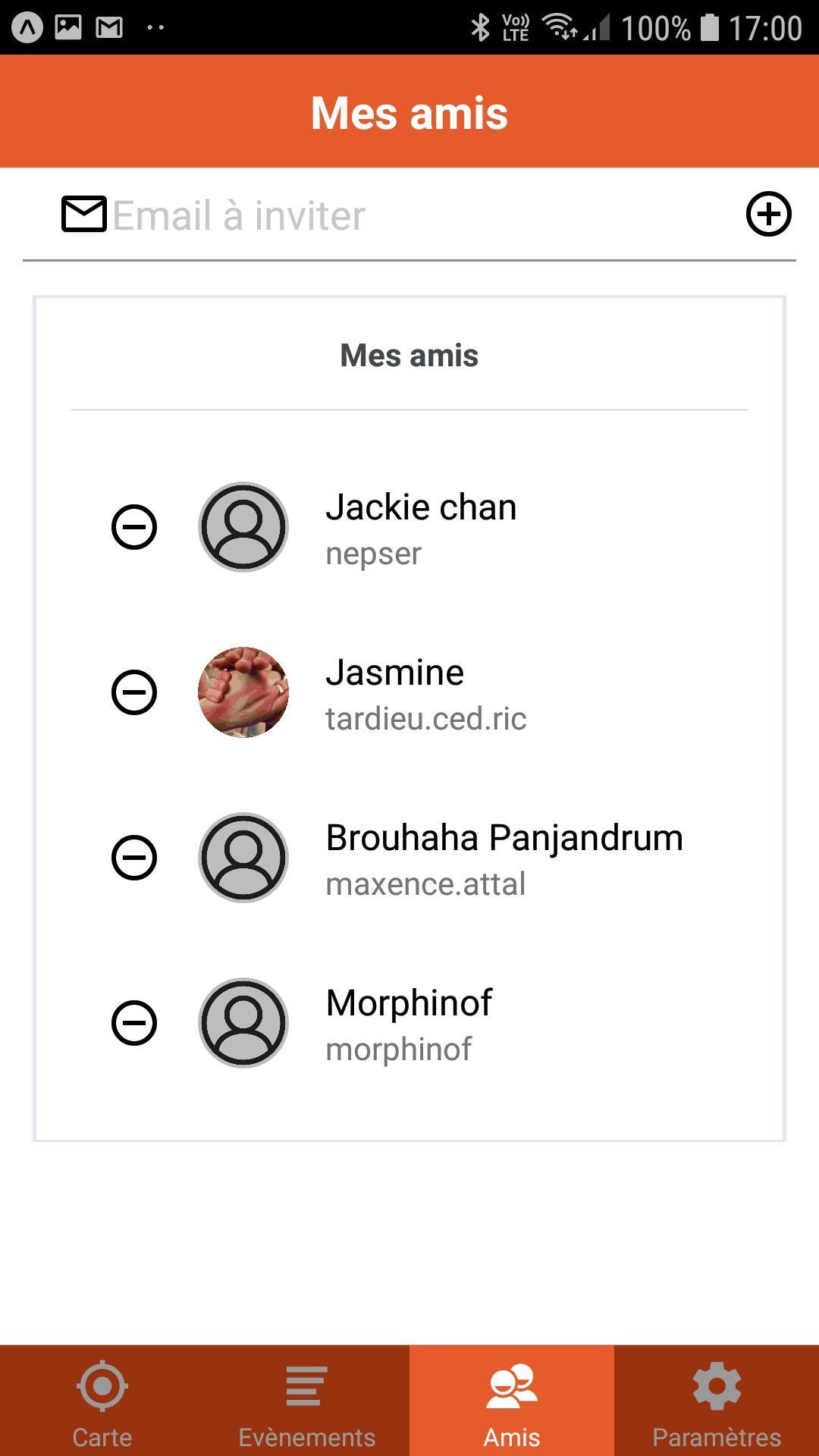Open Brouhaha Panjandrum's avatar icon
The height and width of the screenshot is (1456, 819).
(x=243, y=858)
